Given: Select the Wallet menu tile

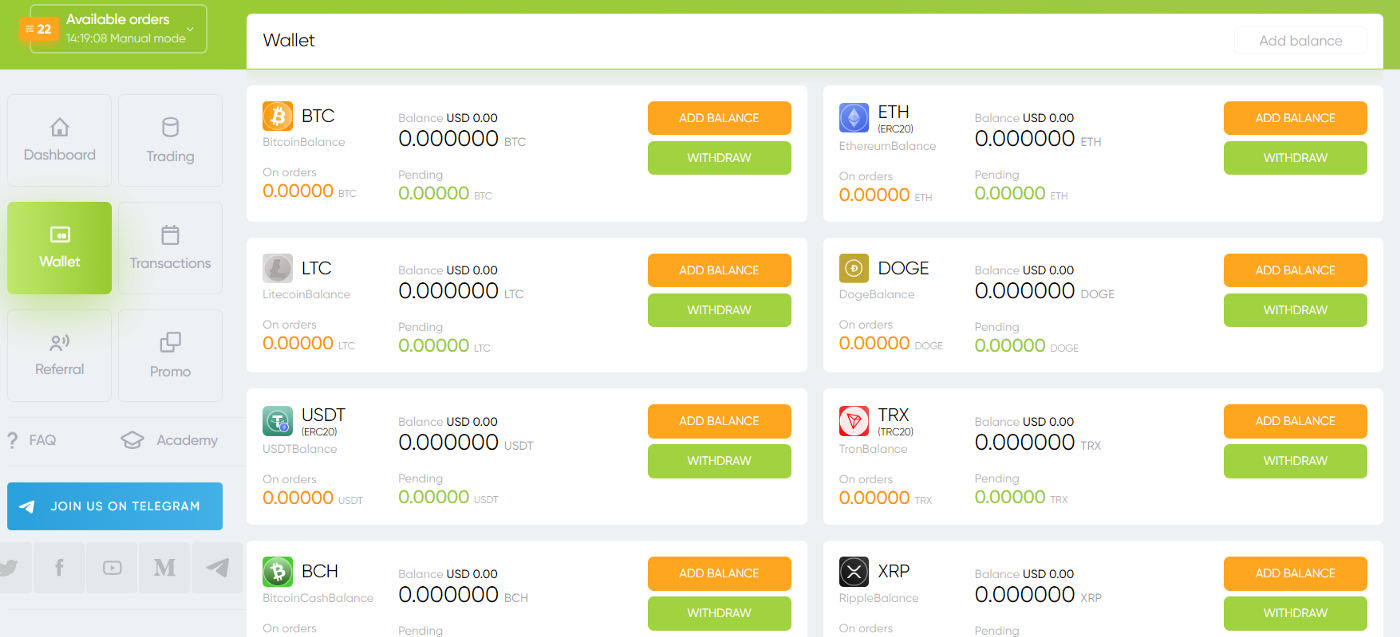Looking at the screenshot, I should point(60,248).
